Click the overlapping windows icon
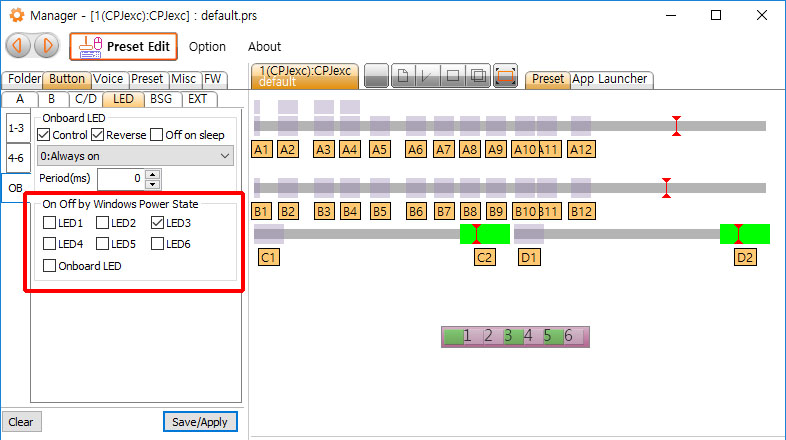The height and width of the screenshot is (440, 786). click(x=478, y=76)
